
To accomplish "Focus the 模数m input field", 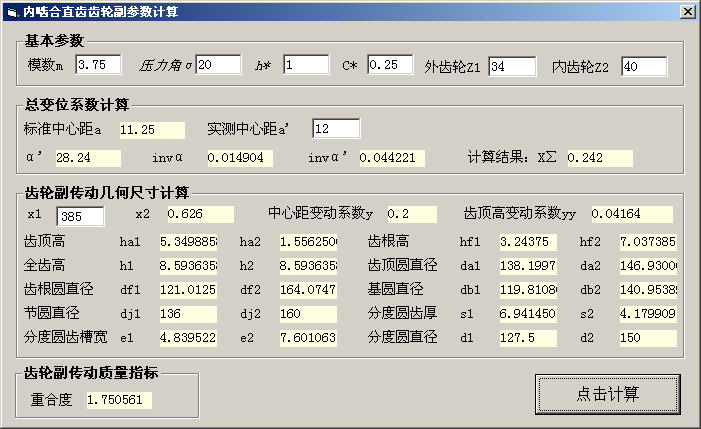I will pos(98,65).
